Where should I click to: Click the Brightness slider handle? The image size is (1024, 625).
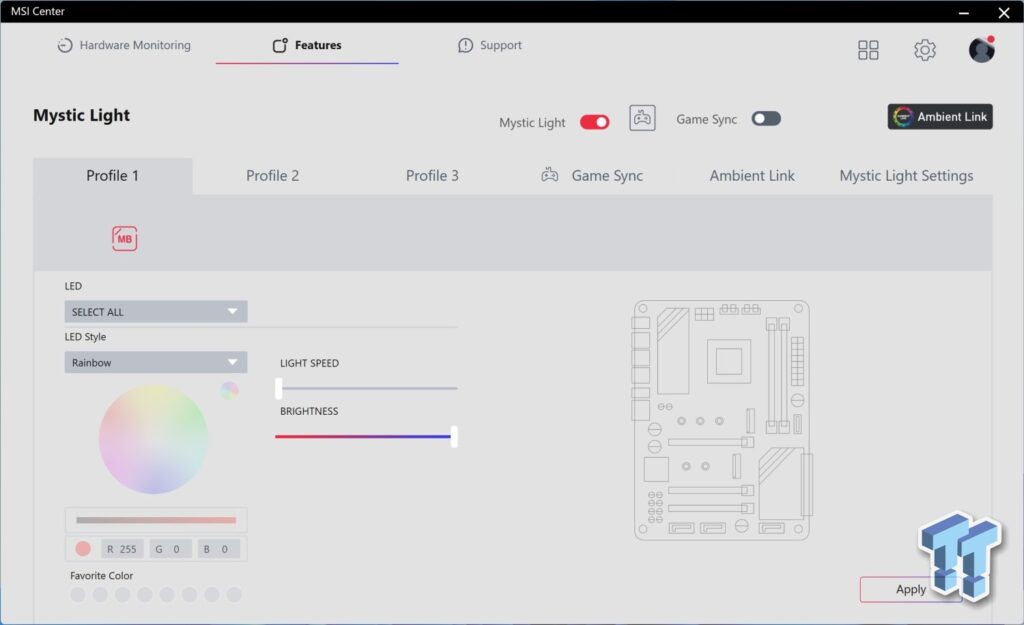point(454,436)
